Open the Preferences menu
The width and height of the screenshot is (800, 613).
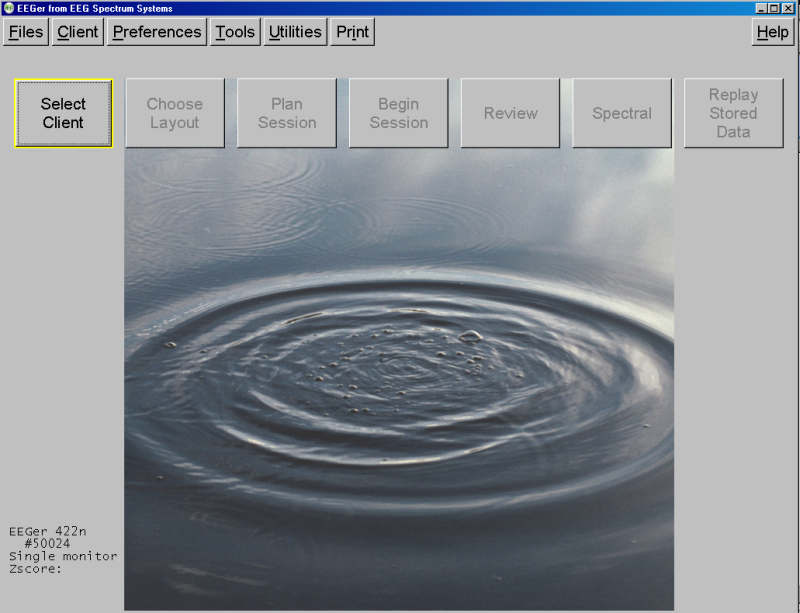click(157, 32)
